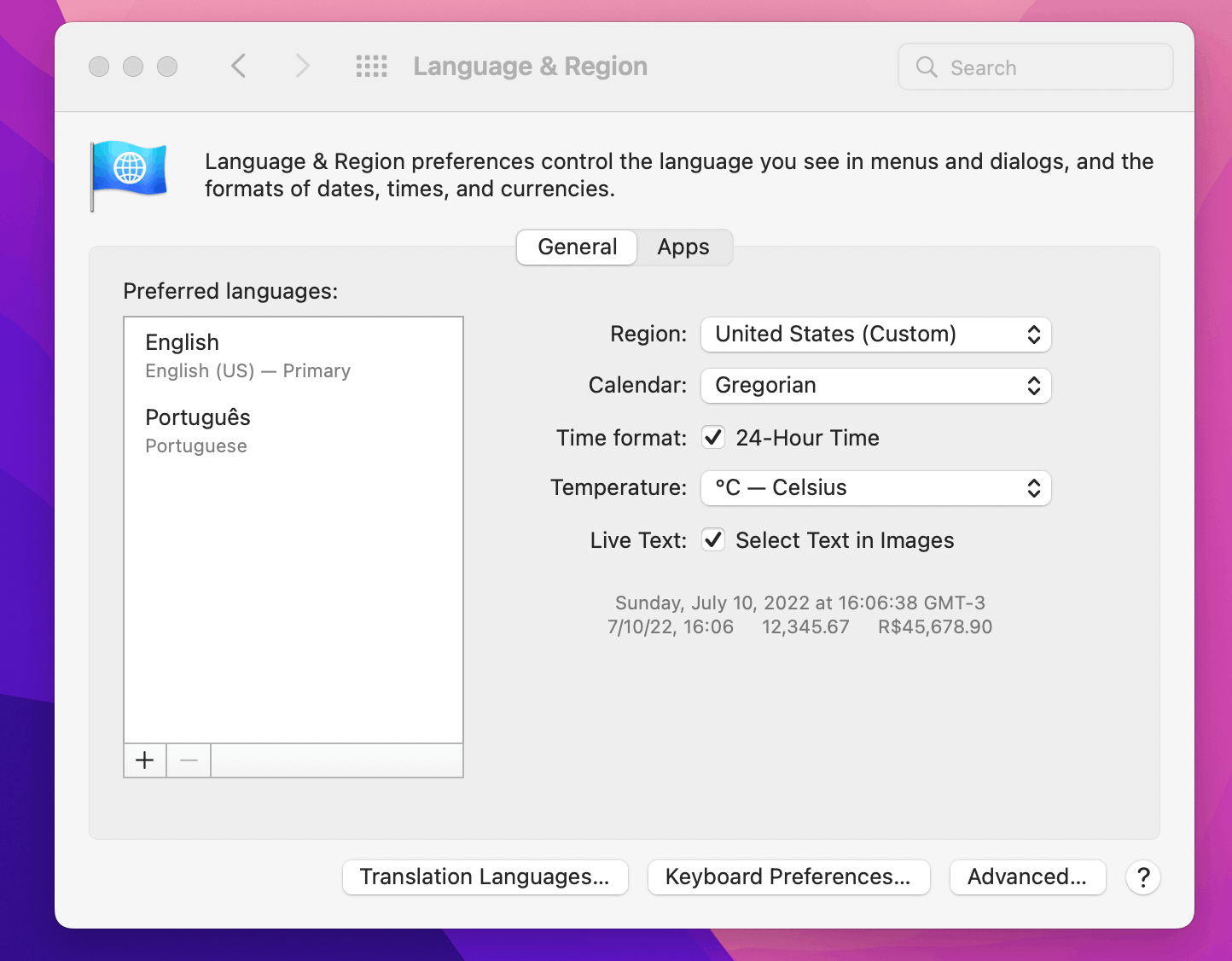Switch to the General tab
This screenshot has width=1232, height=961.
[x=577, y=248]
